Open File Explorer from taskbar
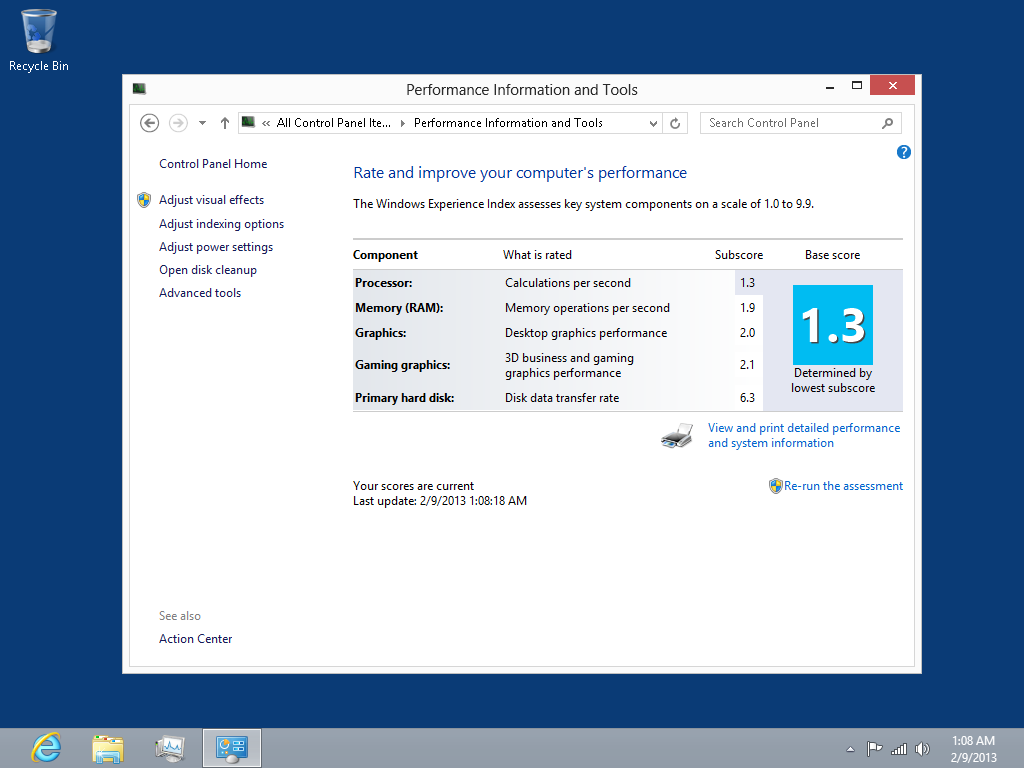The image size is (1024, 768). pos(108,748)
